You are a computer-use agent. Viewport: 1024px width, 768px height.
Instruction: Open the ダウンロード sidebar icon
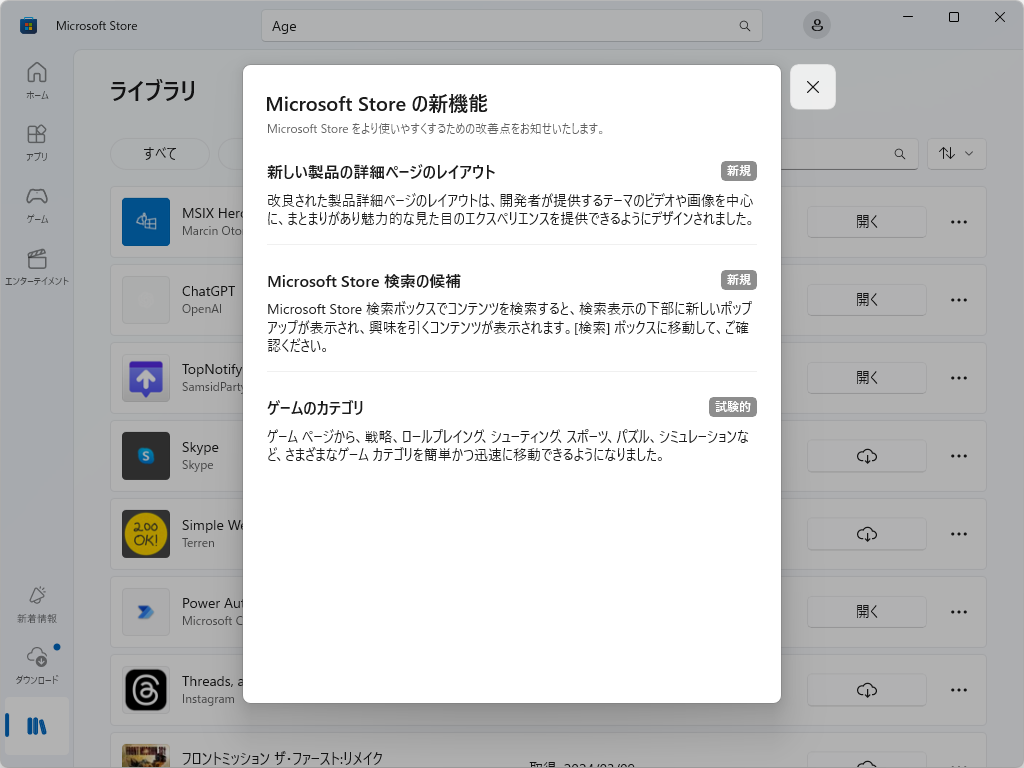tap(37, 665)
